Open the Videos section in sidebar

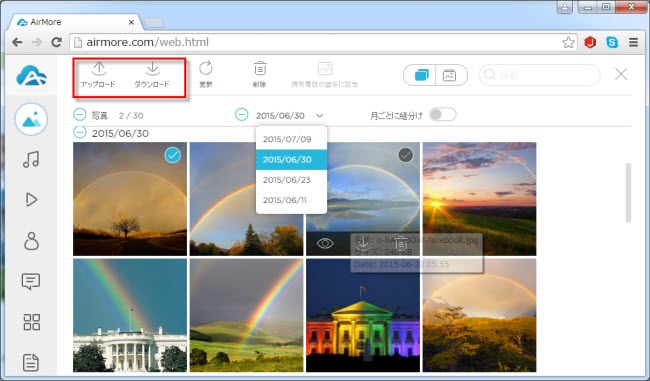pyautogui.click(x=32, y=199)
